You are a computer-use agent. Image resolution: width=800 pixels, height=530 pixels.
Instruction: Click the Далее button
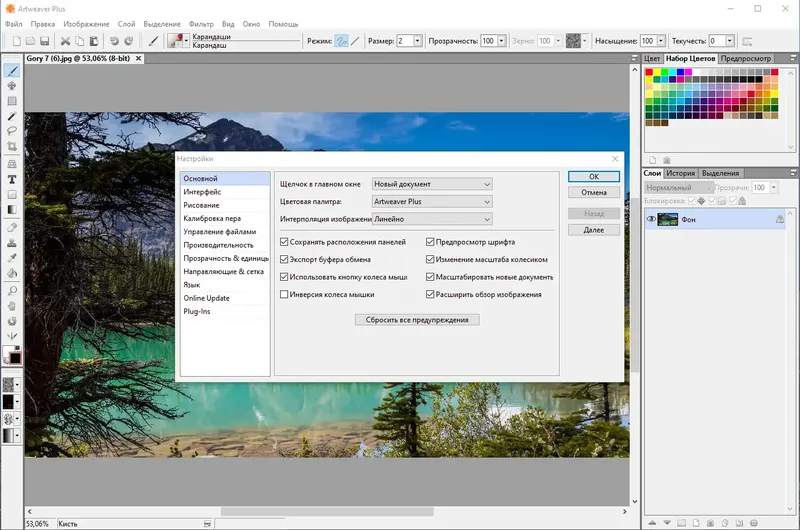point(594,230)
